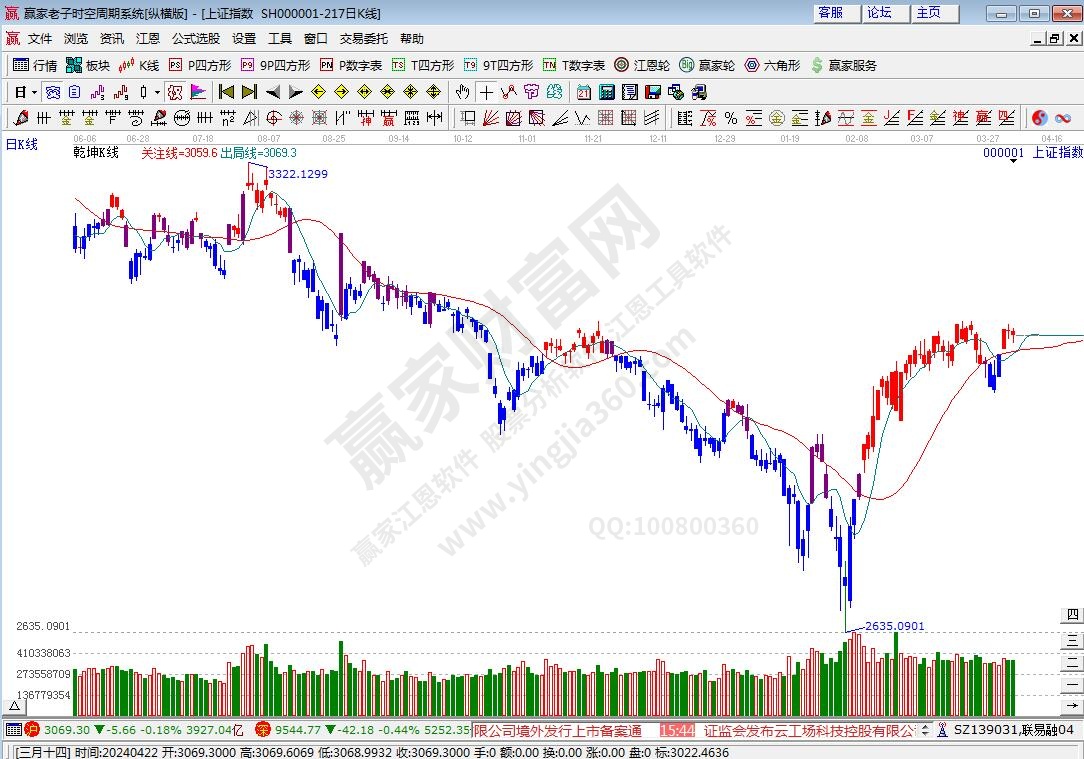Click the 论坛 forum button
Screen dimensions: 1084x759
point(880,13)
